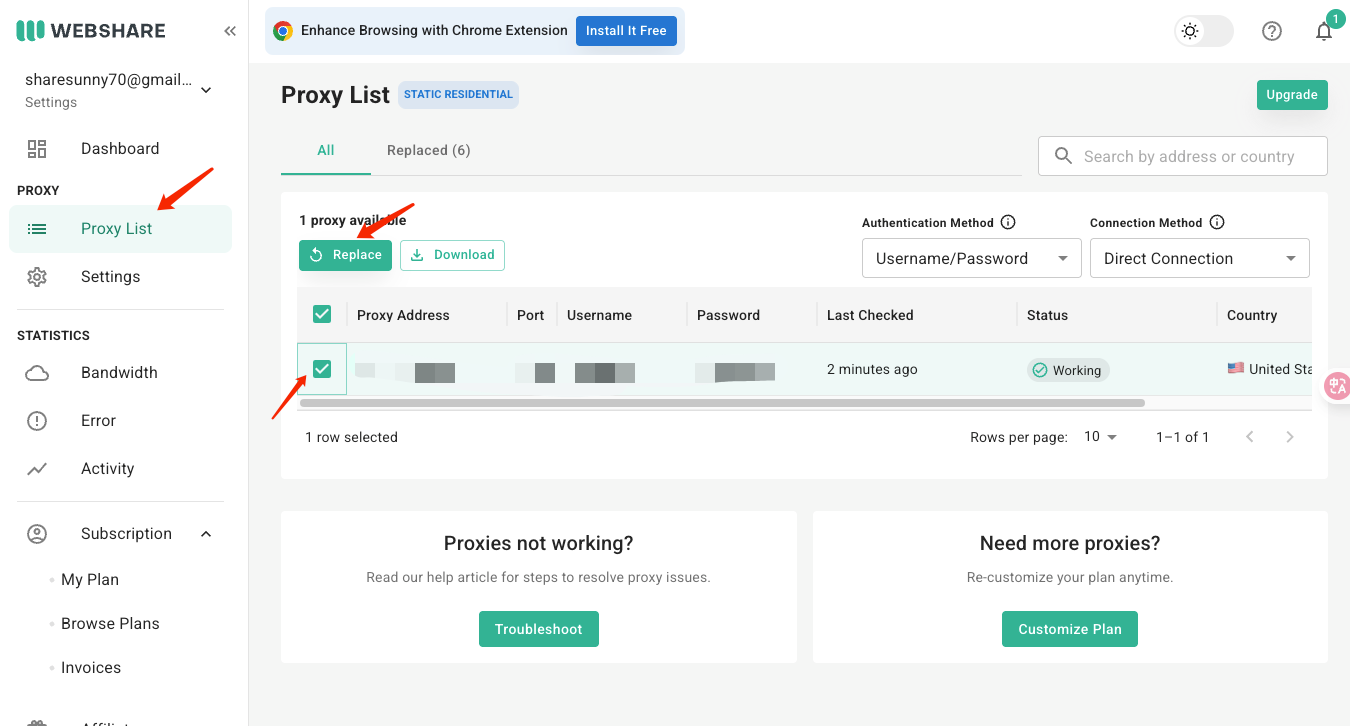Toggle the light/dark theme switch
The width and height of the screenshot is (1350, 726).
pyautogui.click(x=1204, y=31)
